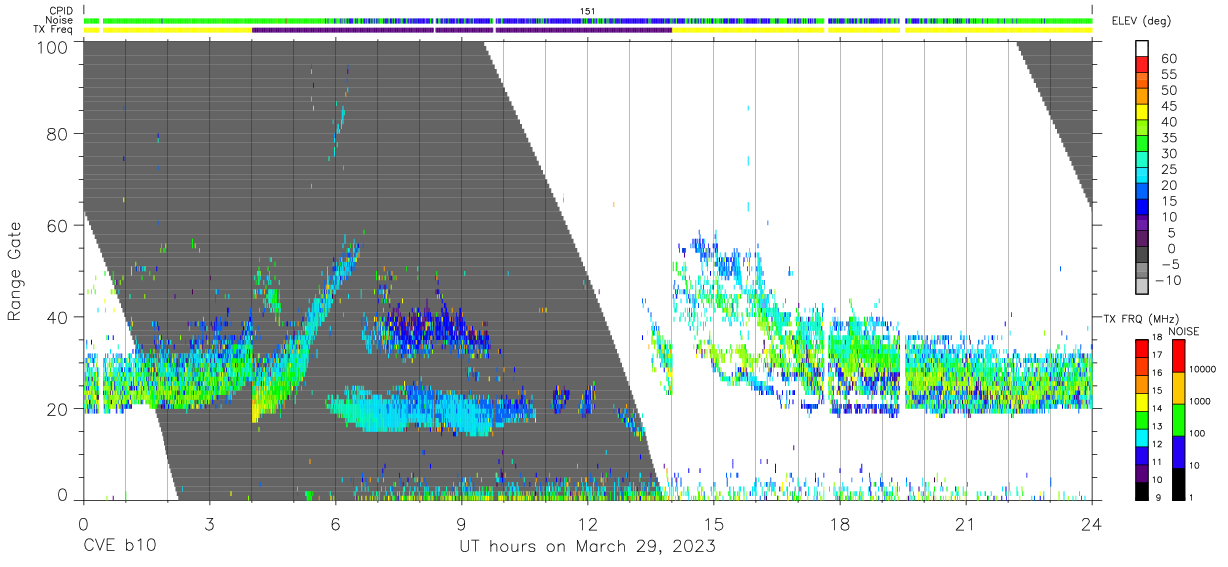The width and height of the screenshot is (1228, 567).
Task: Click the '3' tick on UT hours axis
Action: [209, 524]
